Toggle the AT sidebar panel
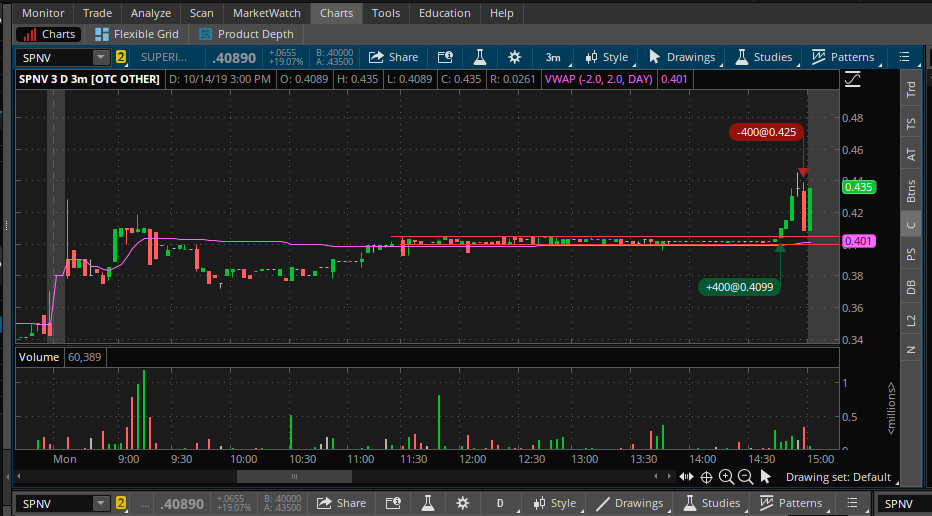The height and width of the screenshot is (516, 932). coord(911,155)
